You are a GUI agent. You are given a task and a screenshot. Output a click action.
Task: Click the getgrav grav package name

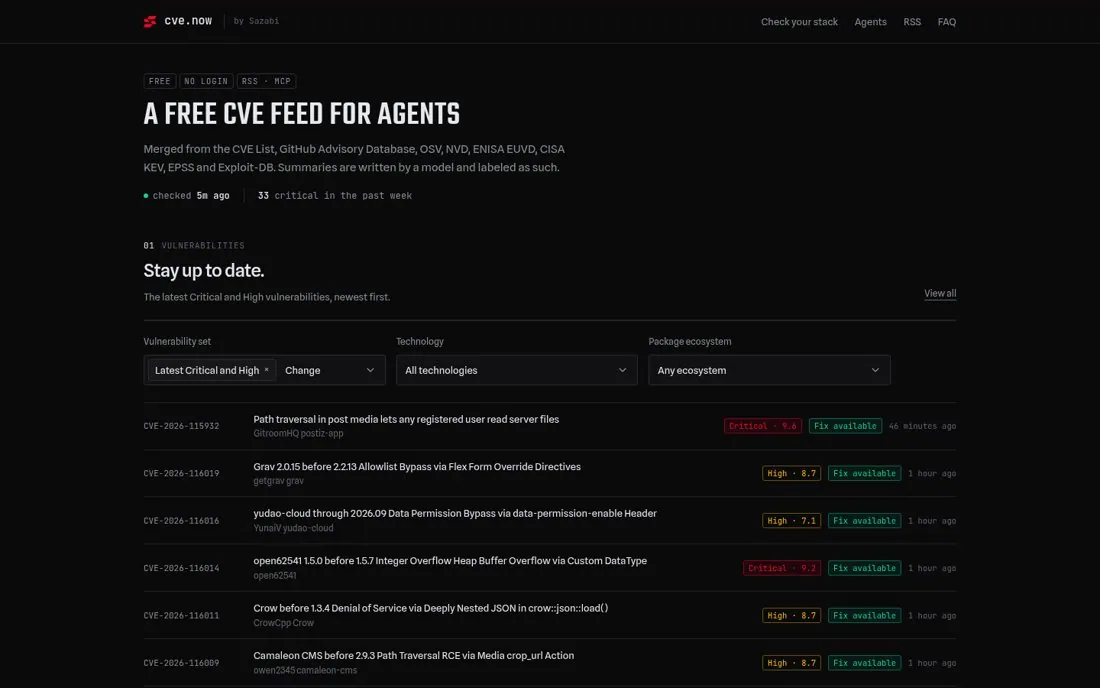click(x=279, y=481)
